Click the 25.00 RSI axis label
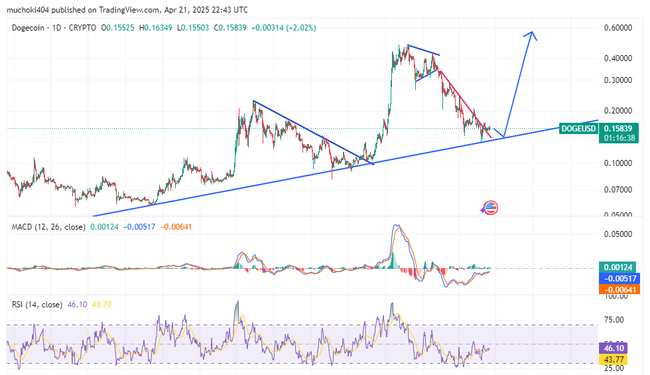The image size is (650, 375). click(614, 368)
